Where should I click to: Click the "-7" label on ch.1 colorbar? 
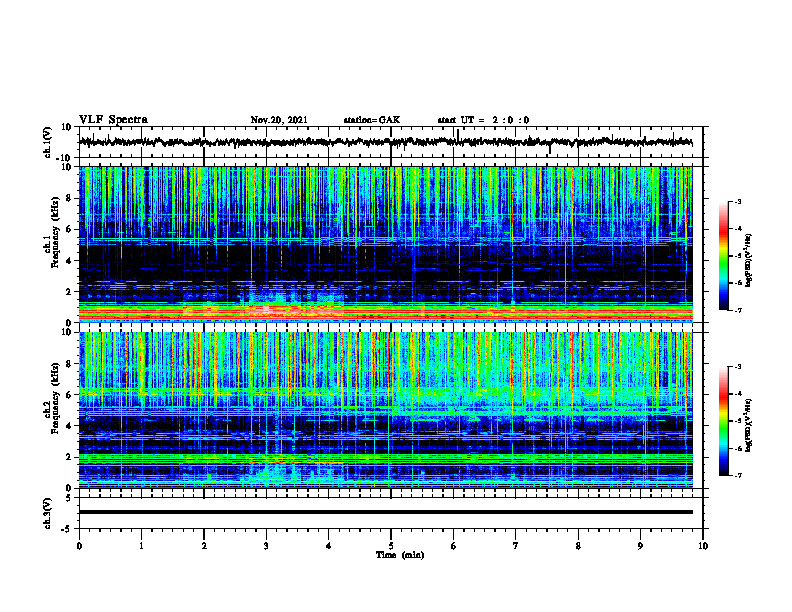[737, 310]
